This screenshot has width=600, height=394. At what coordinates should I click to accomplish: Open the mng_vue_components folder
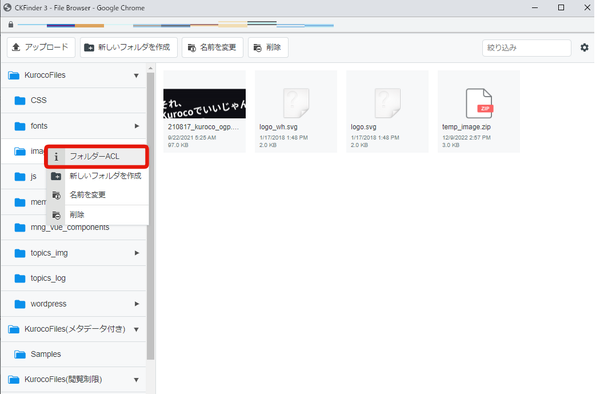pyautogui.click(x=74, y=229)
